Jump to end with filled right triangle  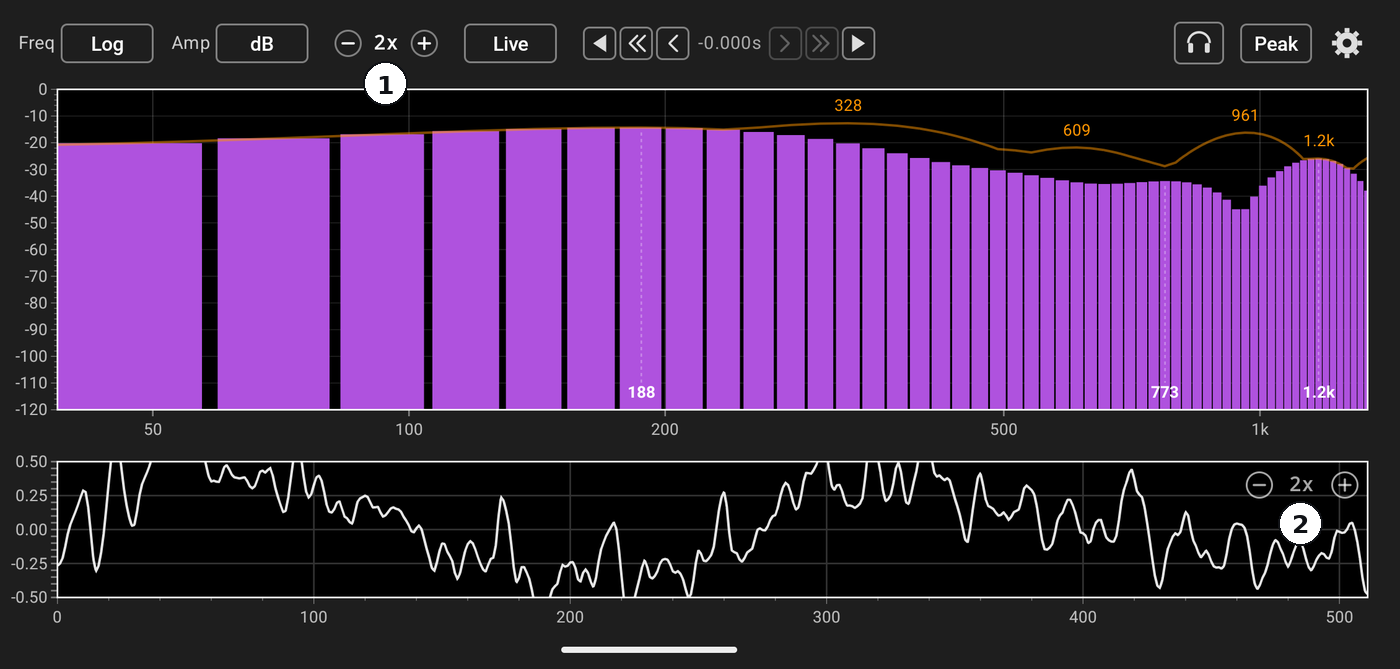tap(859, 44)
